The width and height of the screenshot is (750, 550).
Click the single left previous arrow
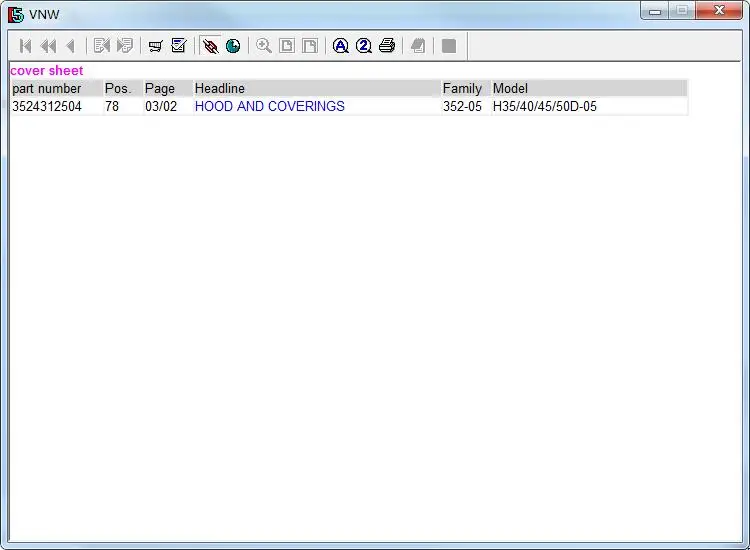click(x=70, y=46)
